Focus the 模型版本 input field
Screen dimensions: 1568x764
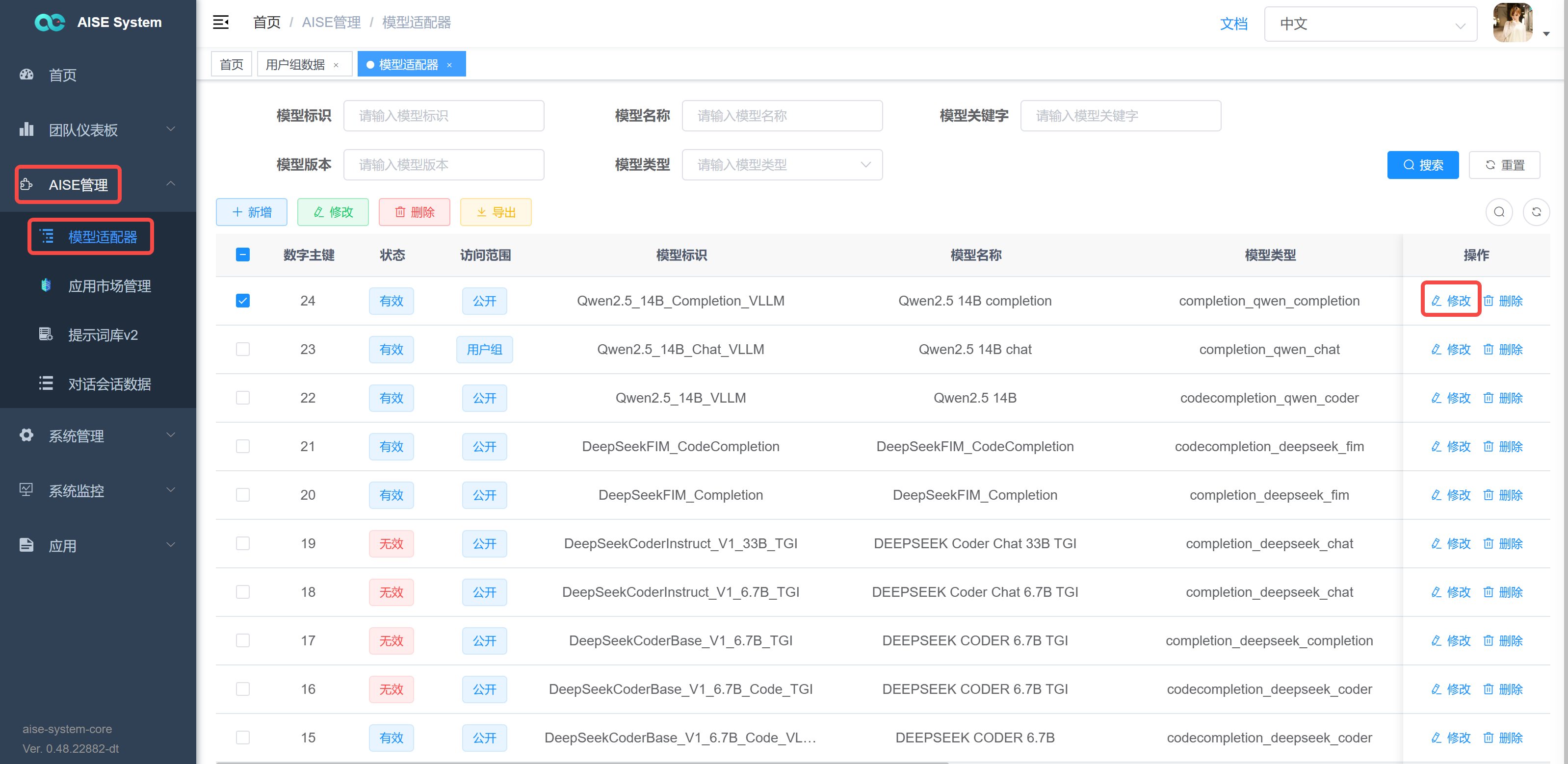tap(444, 164)
